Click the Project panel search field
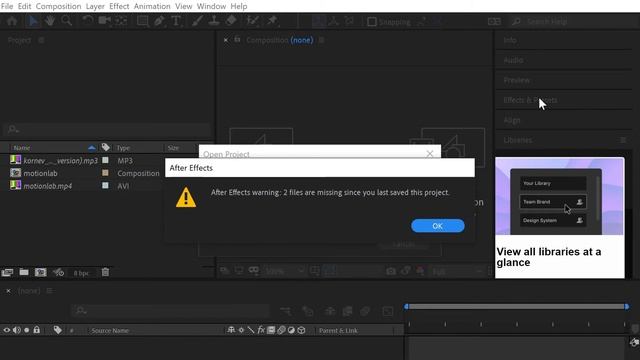 (107, 129)
